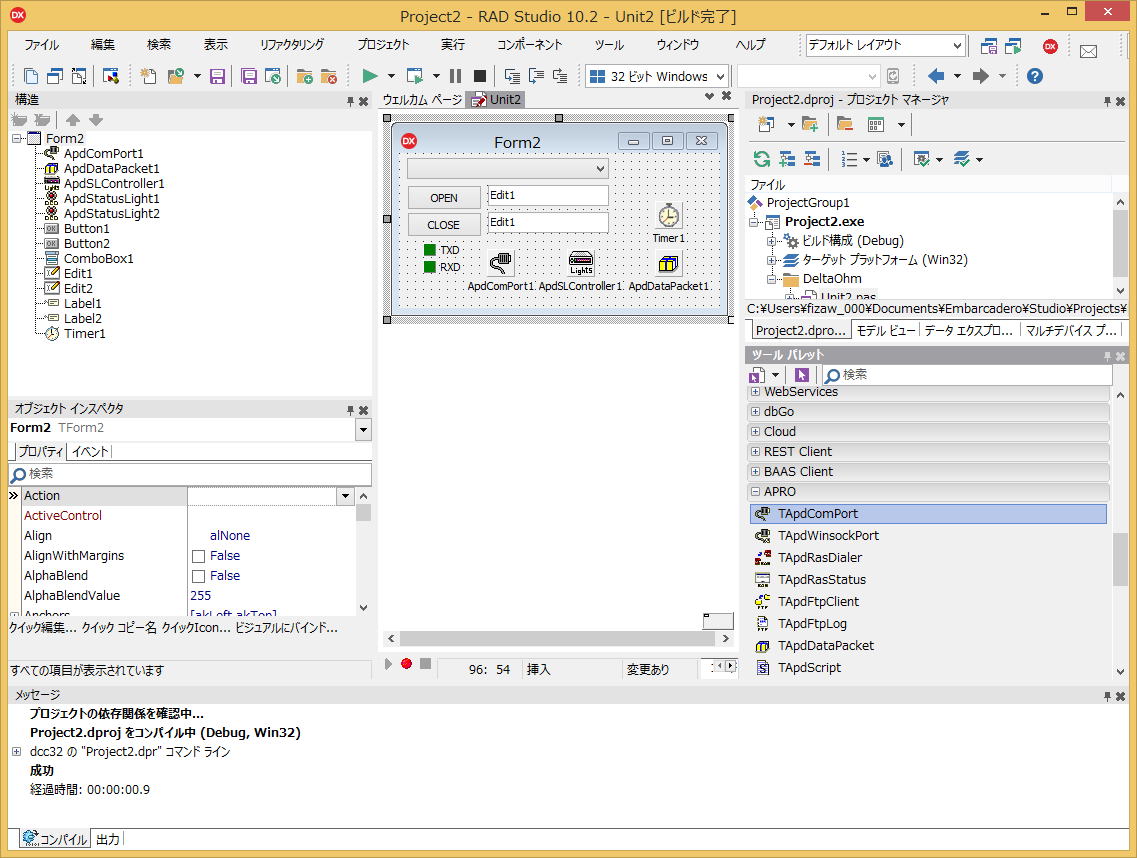
Task: Click the RXD status light
Action: click(x=429, y=267)
